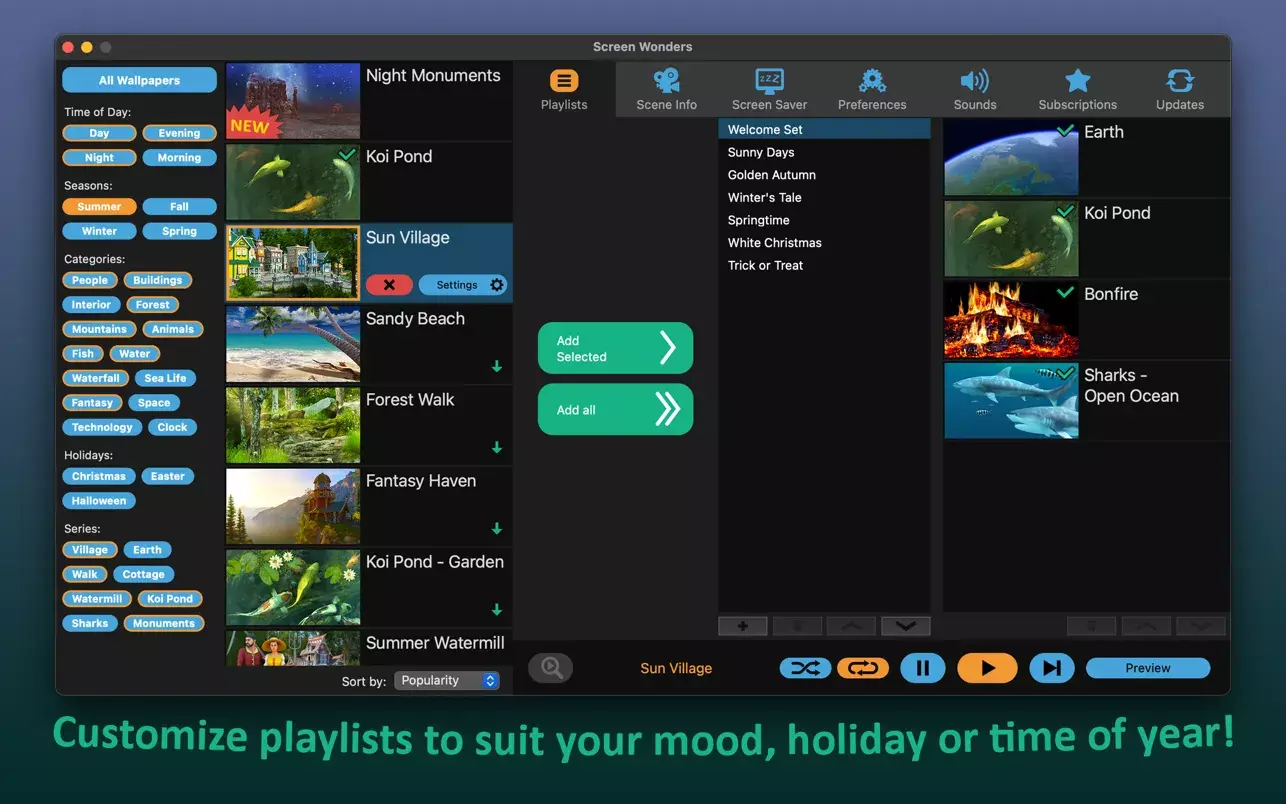Click the Preview button
Screen dimensions: 1286x804
(x=1147, y=668)
